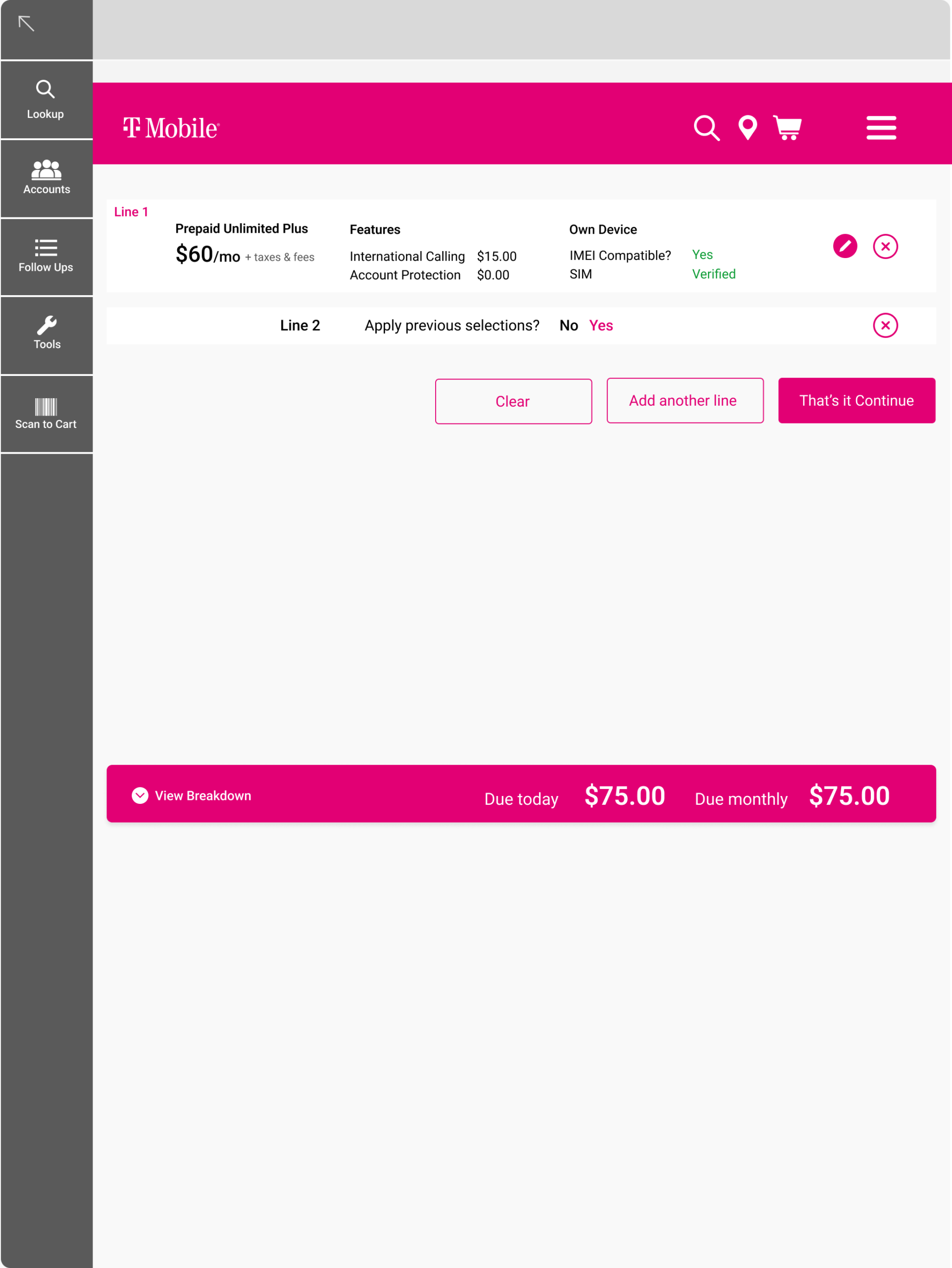The width and height of the screenshot is (952, 1268).
Task: Open the store locator pin icon
Action: (x=748, y=128)
